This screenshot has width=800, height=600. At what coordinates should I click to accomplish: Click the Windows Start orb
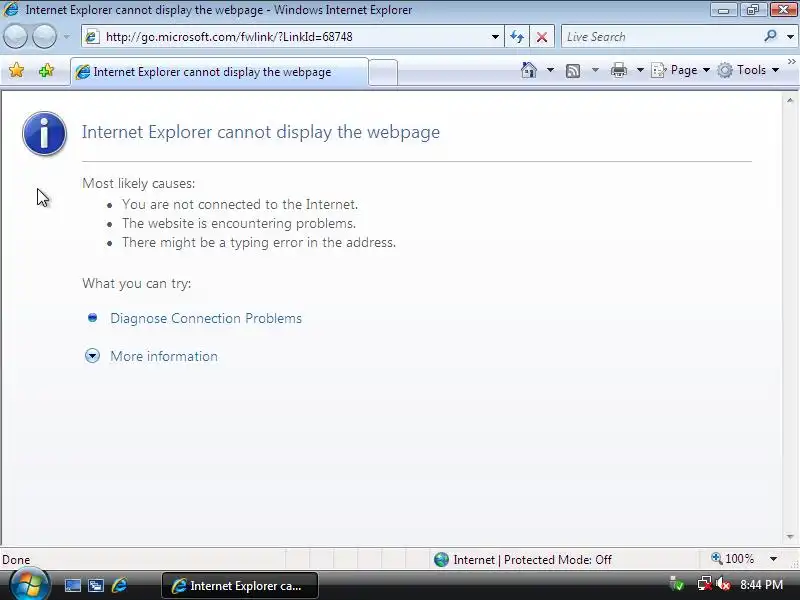click(x=29, y=585)
